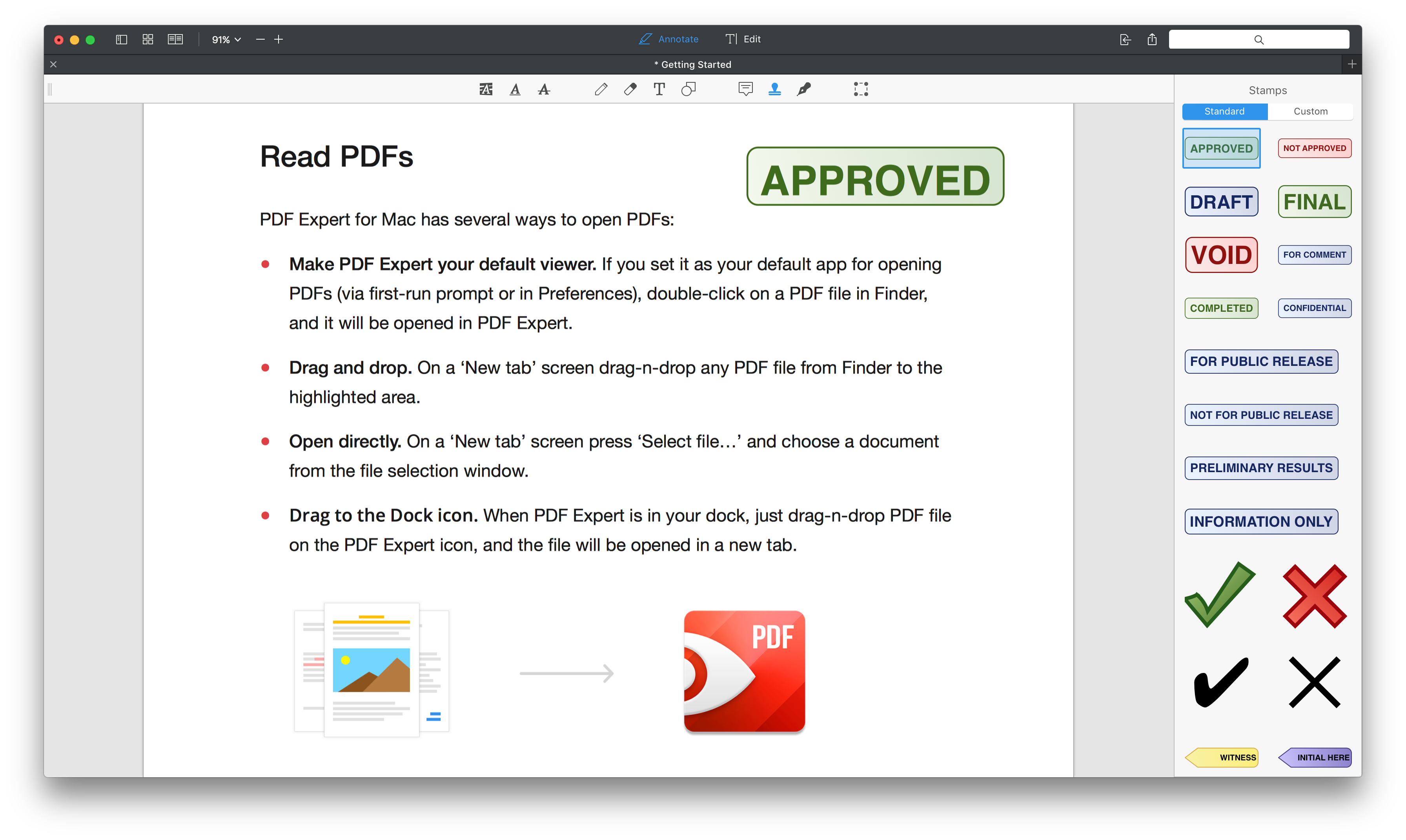This screenshot has width=1406, height=840.
Task: Choose the COMPLETED stamp
Action: [x=1221, y=308]
